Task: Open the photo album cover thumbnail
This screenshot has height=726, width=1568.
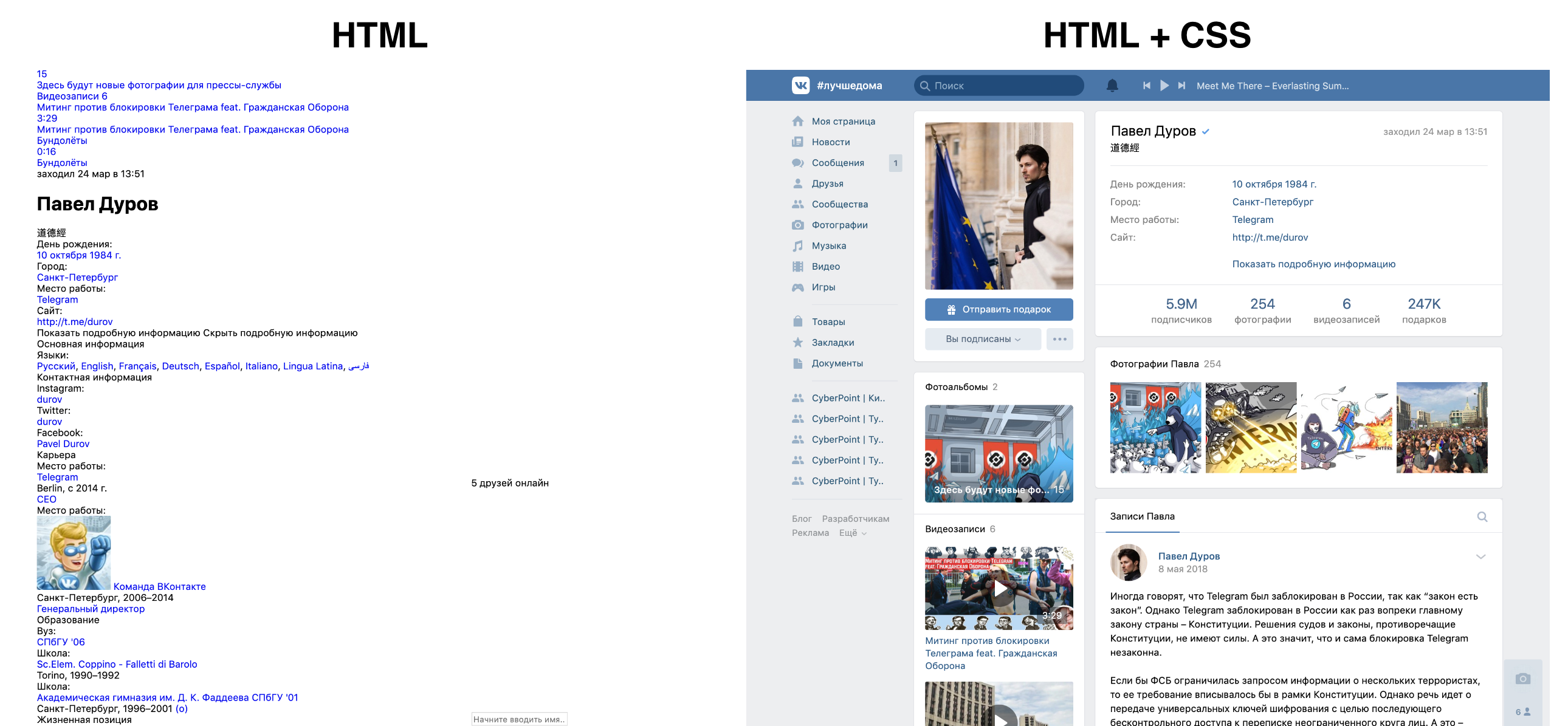Action: tap(999, 453)
